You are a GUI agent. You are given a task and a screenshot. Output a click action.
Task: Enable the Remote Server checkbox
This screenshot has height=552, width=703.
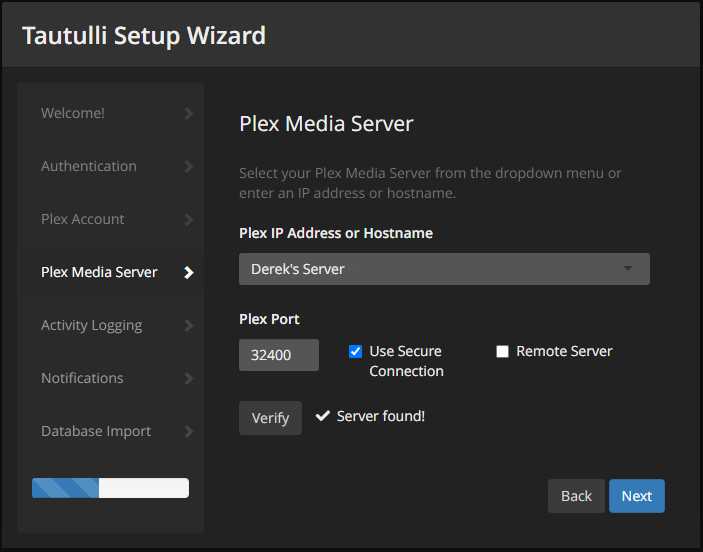pos(503,351)
